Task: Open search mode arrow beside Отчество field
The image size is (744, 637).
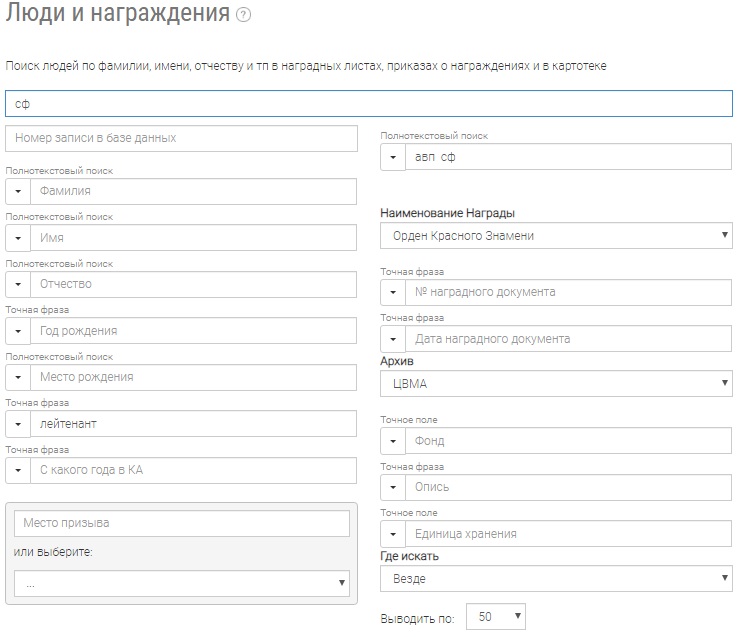Action: click(18, 284)
